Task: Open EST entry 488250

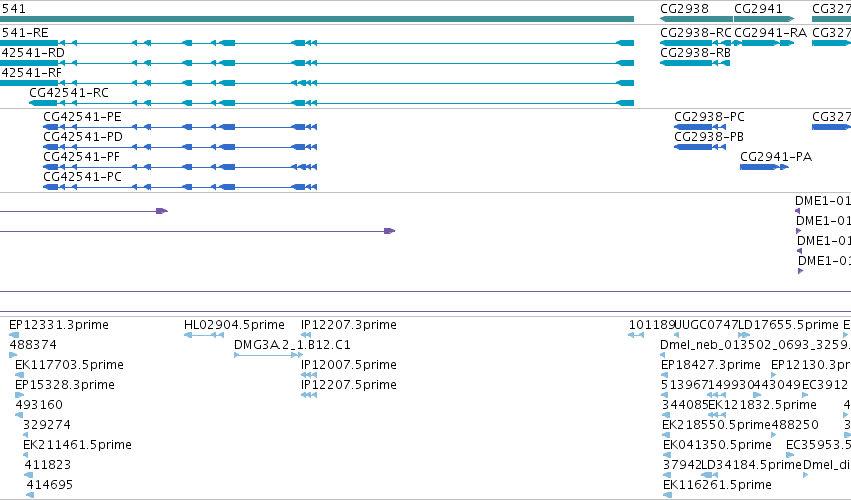Action: (x=795, y=425)
